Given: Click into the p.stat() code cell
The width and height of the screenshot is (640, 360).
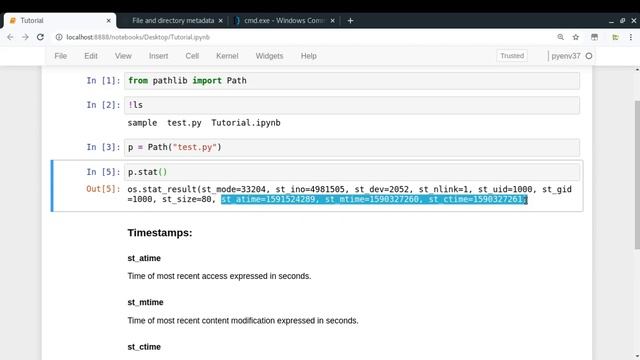Looking at the screenshot, I should tap(352, 172).
